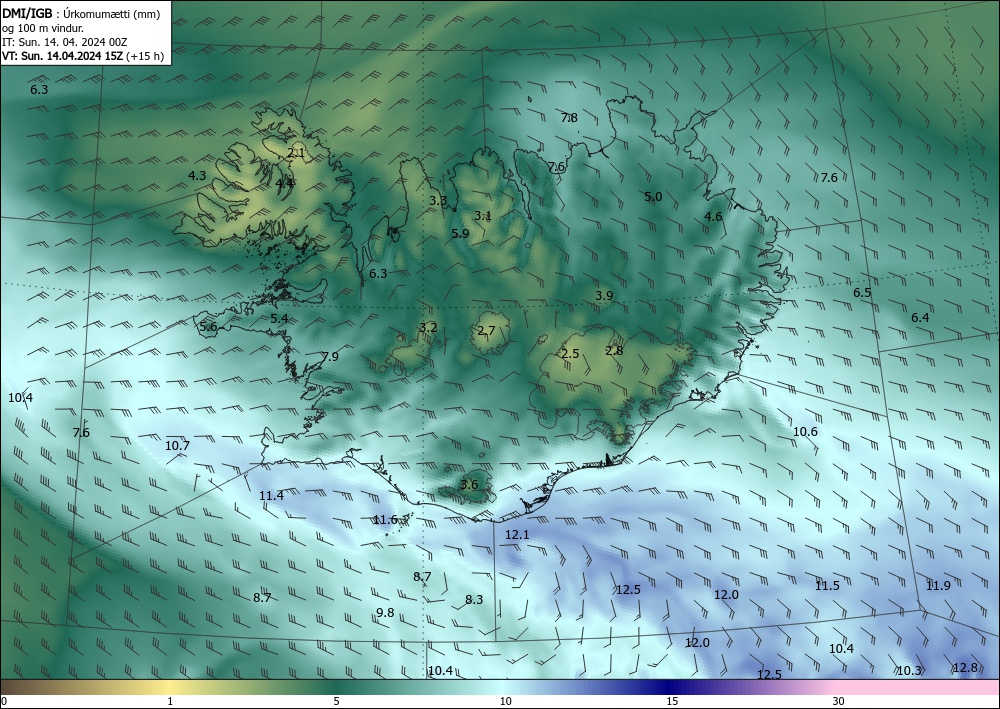Click the 10 tick on the color scale
Viewport: 1000px width, 709px height.
505,702
